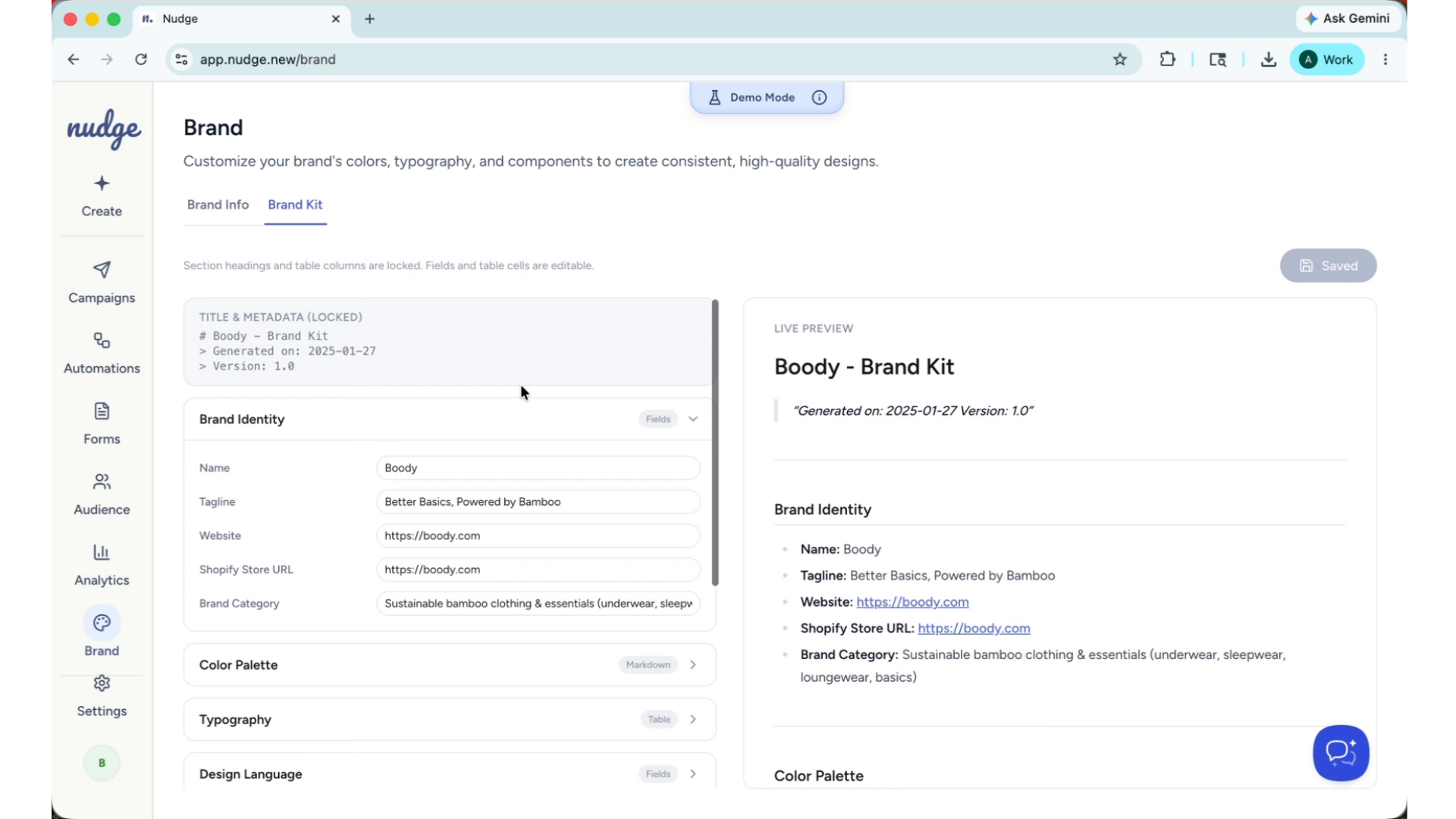Click the Demo Mode badge label
1456x819 pixels.
coord(762,98)
